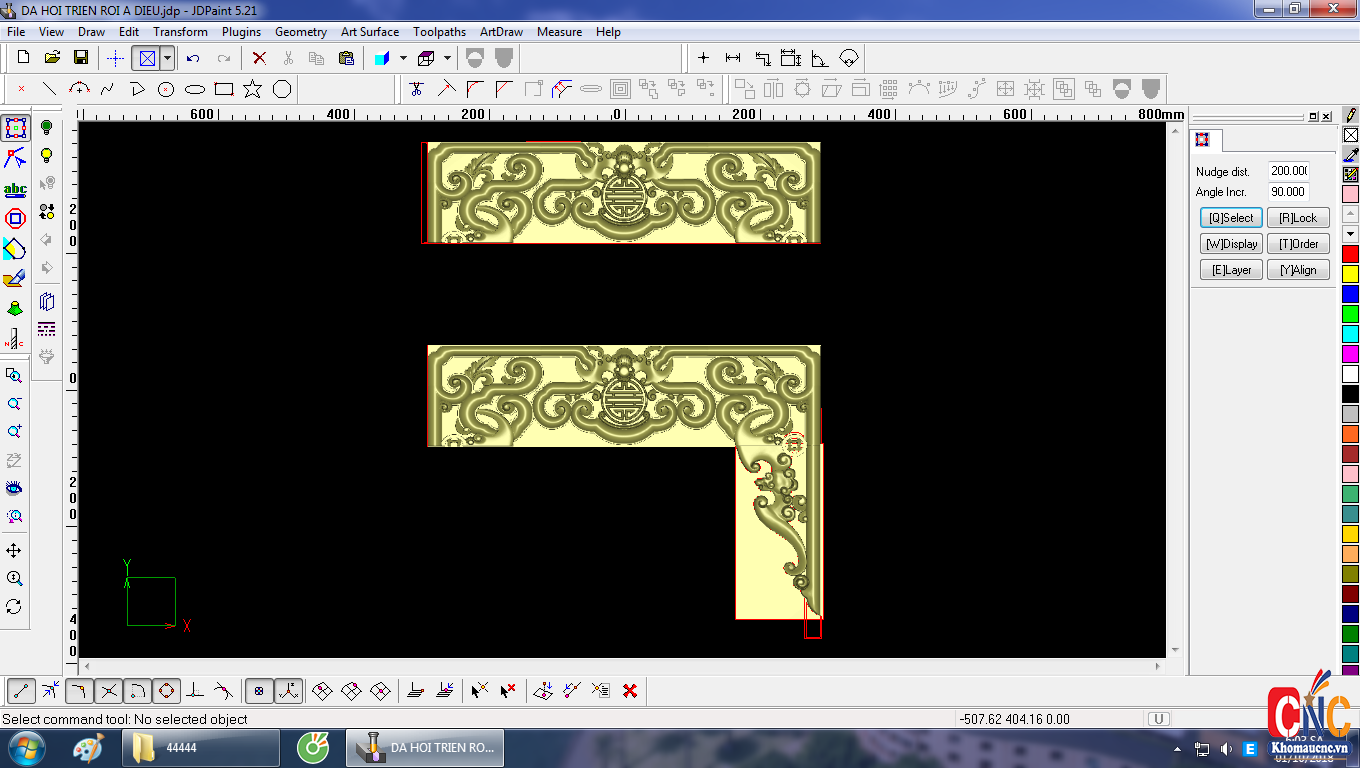This screenshot has width=1360, height=768.
Task: Click the [E]Layer button
Action: click(x=1231, y=270)
